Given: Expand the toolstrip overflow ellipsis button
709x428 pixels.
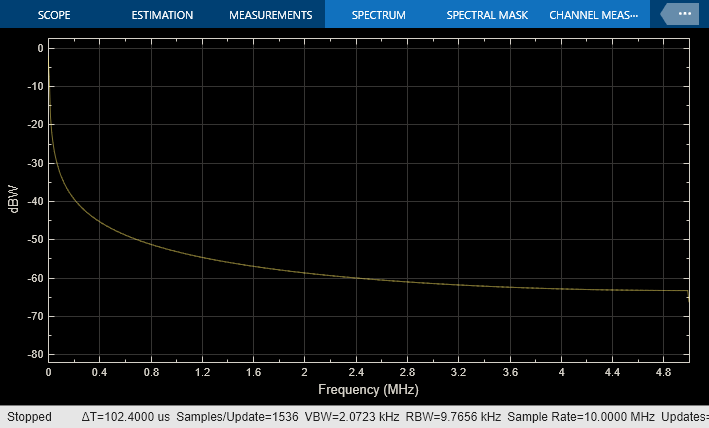Looking at the screenshot, I should (x=684, y=15).
